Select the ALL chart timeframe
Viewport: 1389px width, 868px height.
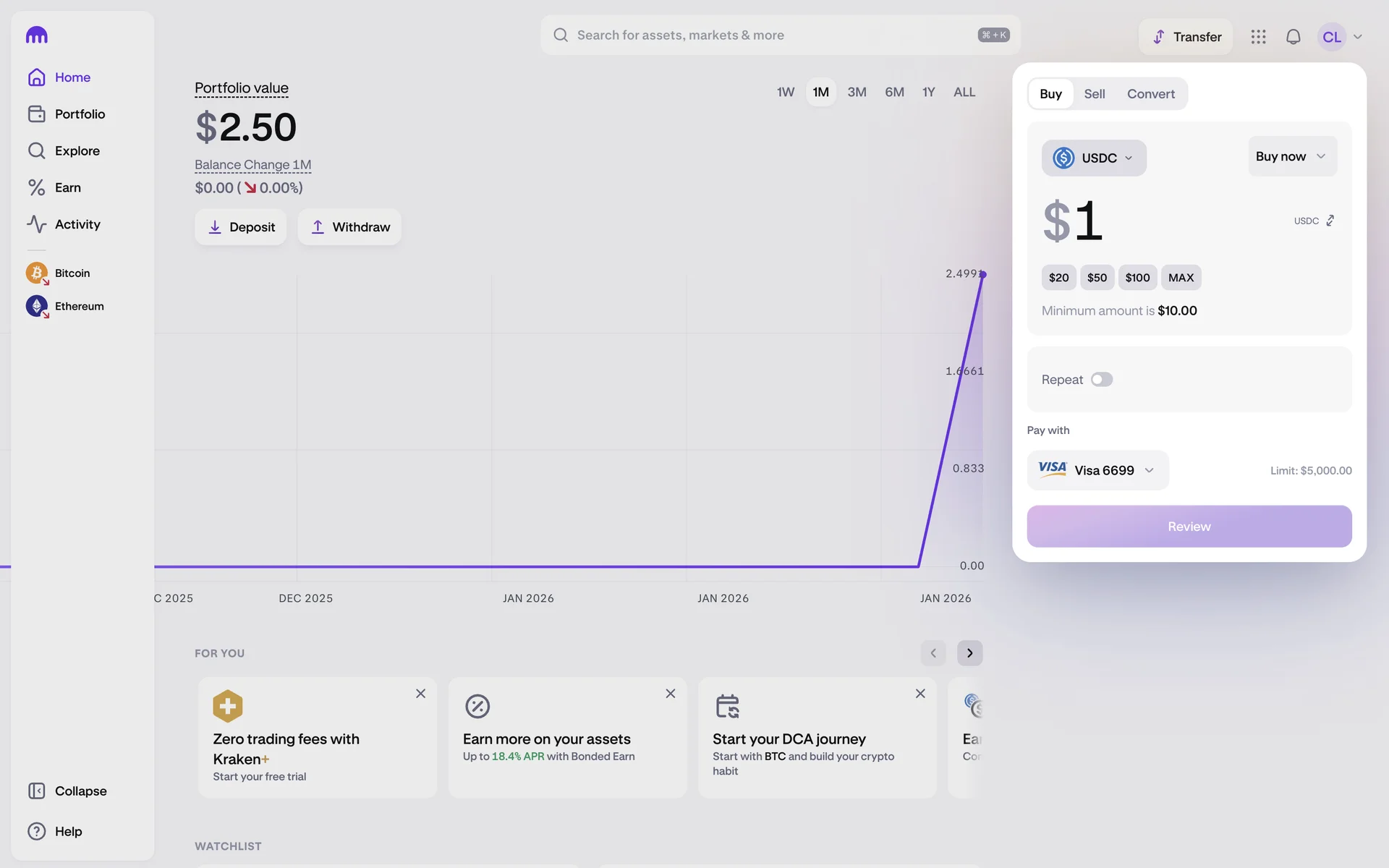pyautogui.click(x=964, y=93)
